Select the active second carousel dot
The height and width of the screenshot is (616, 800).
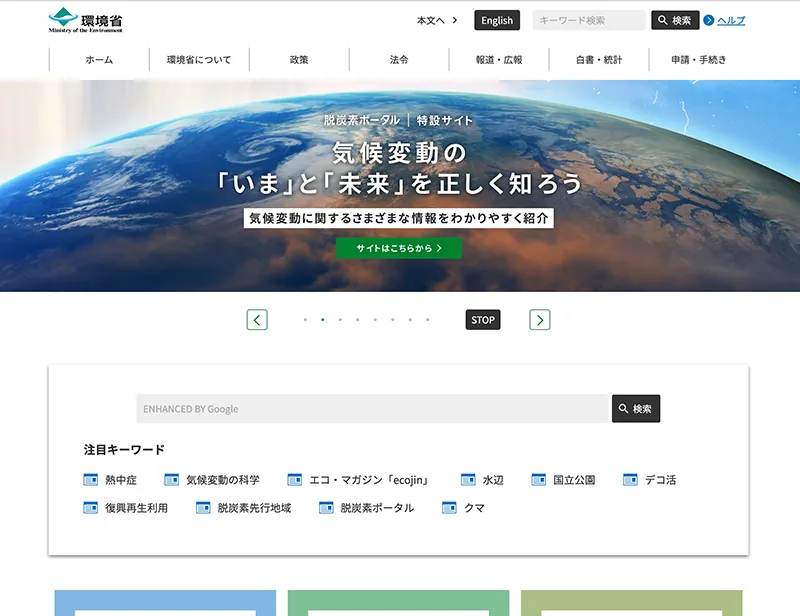322,319
